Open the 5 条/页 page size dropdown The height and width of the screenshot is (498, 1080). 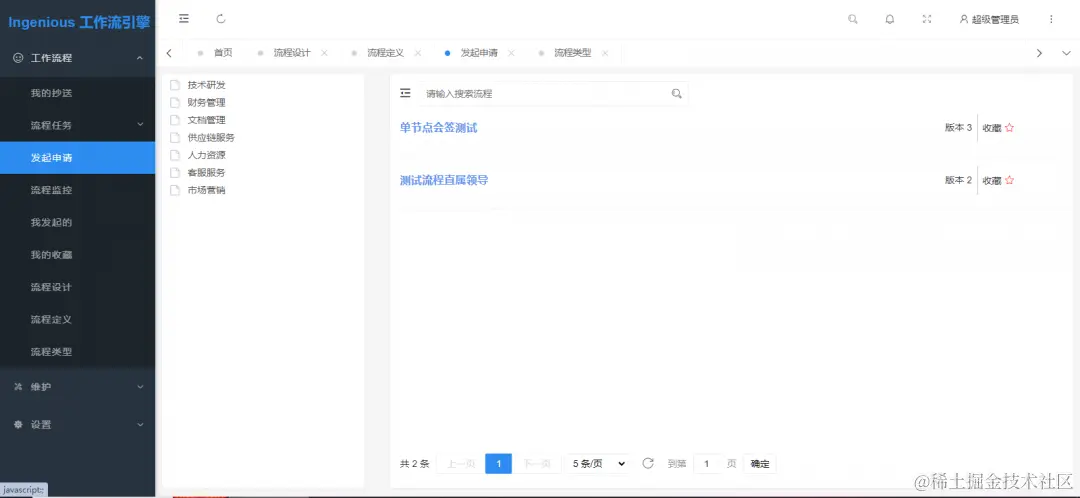point(597,464)
